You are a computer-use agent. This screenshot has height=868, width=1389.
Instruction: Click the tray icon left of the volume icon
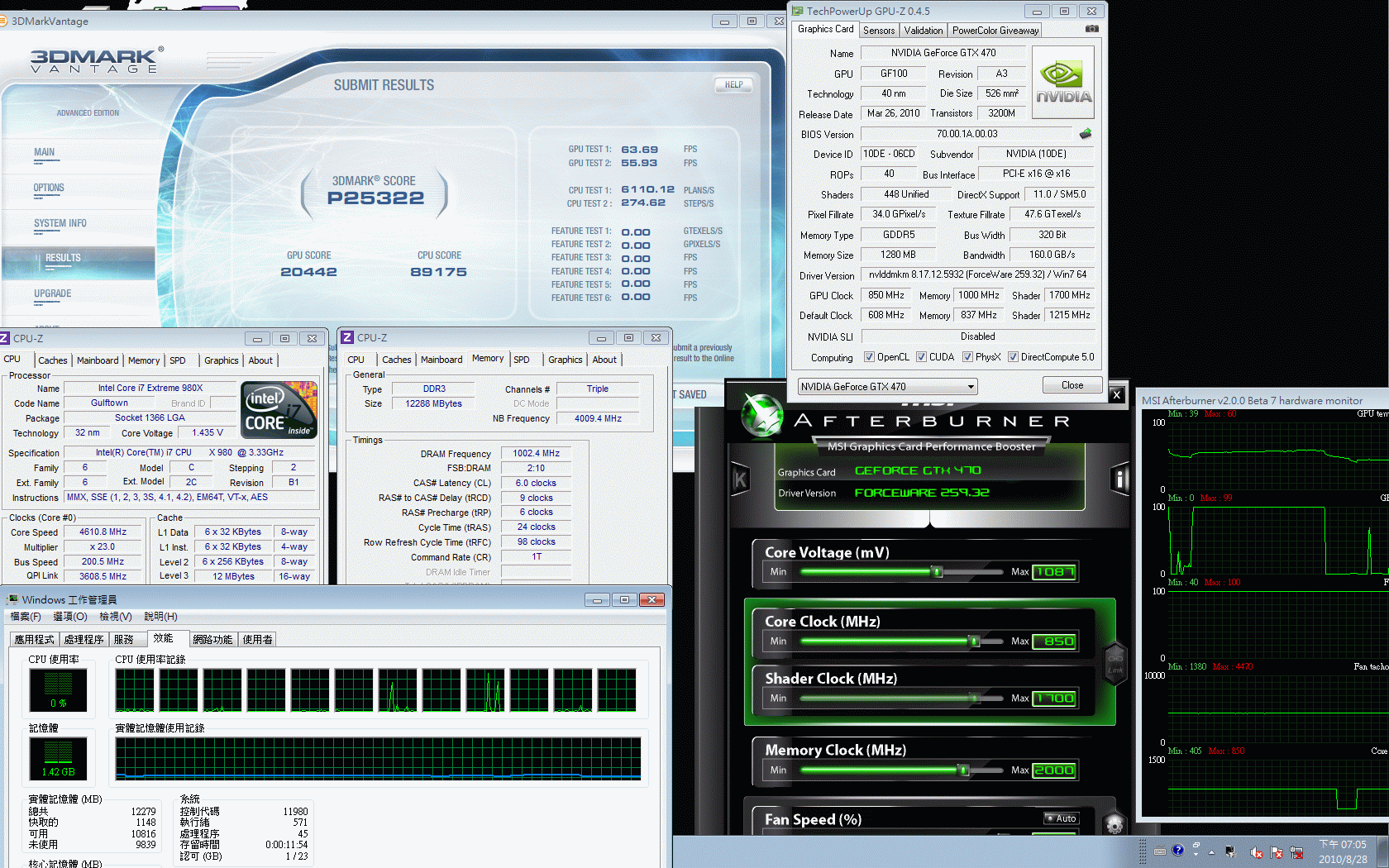tap(1230, 852)
